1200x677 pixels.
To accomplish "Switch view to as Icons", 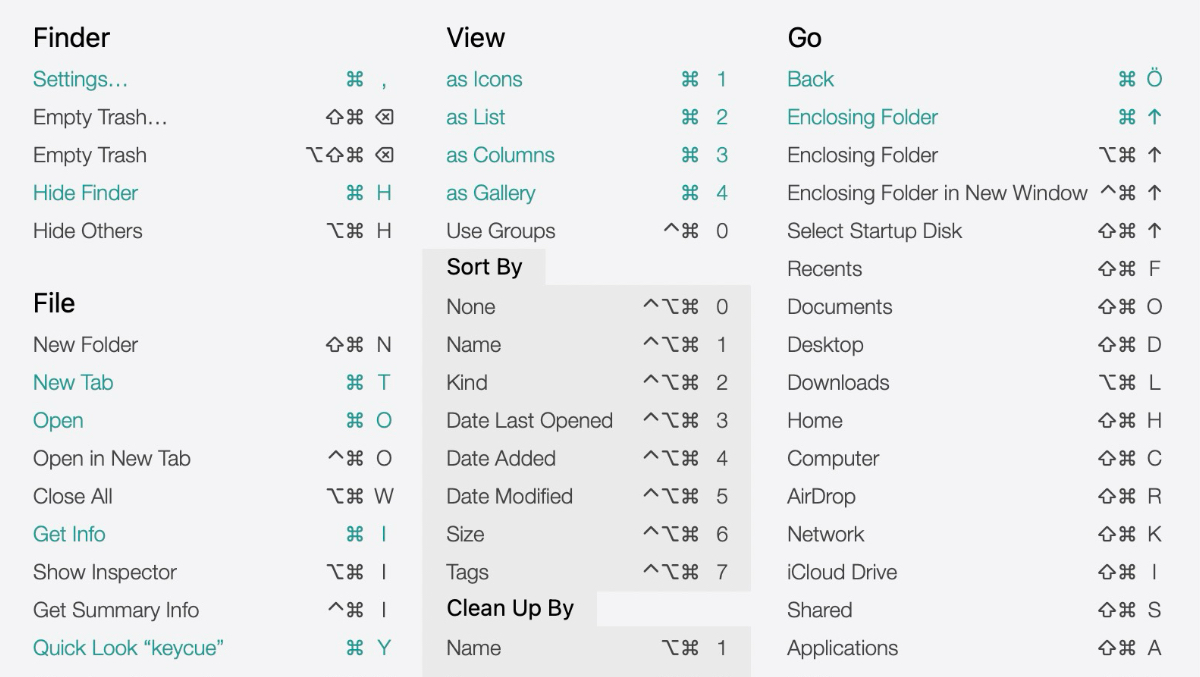I will click(x=484, y=79).
